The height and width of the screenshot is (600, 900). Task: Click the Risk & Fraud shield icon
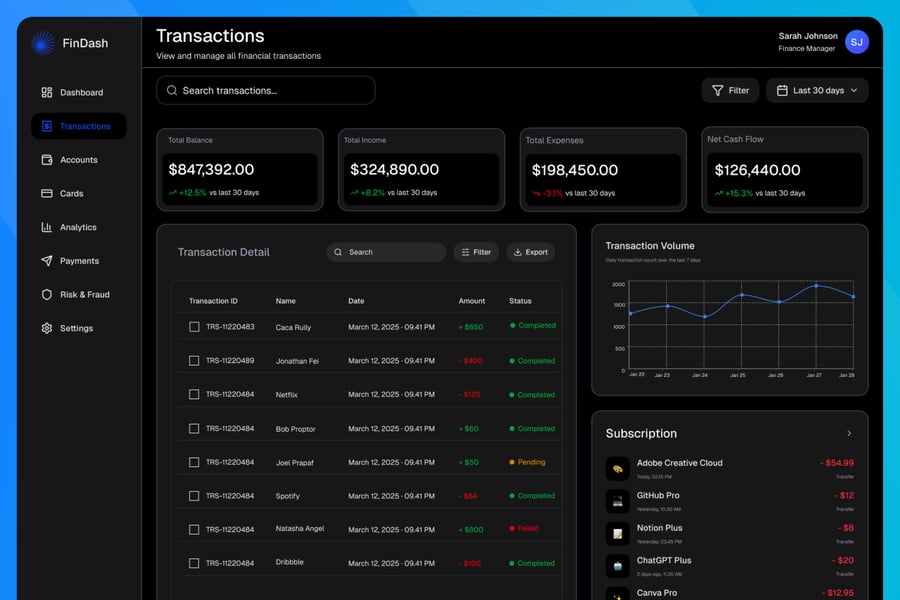pyautogui.click(x=46, y=295)
